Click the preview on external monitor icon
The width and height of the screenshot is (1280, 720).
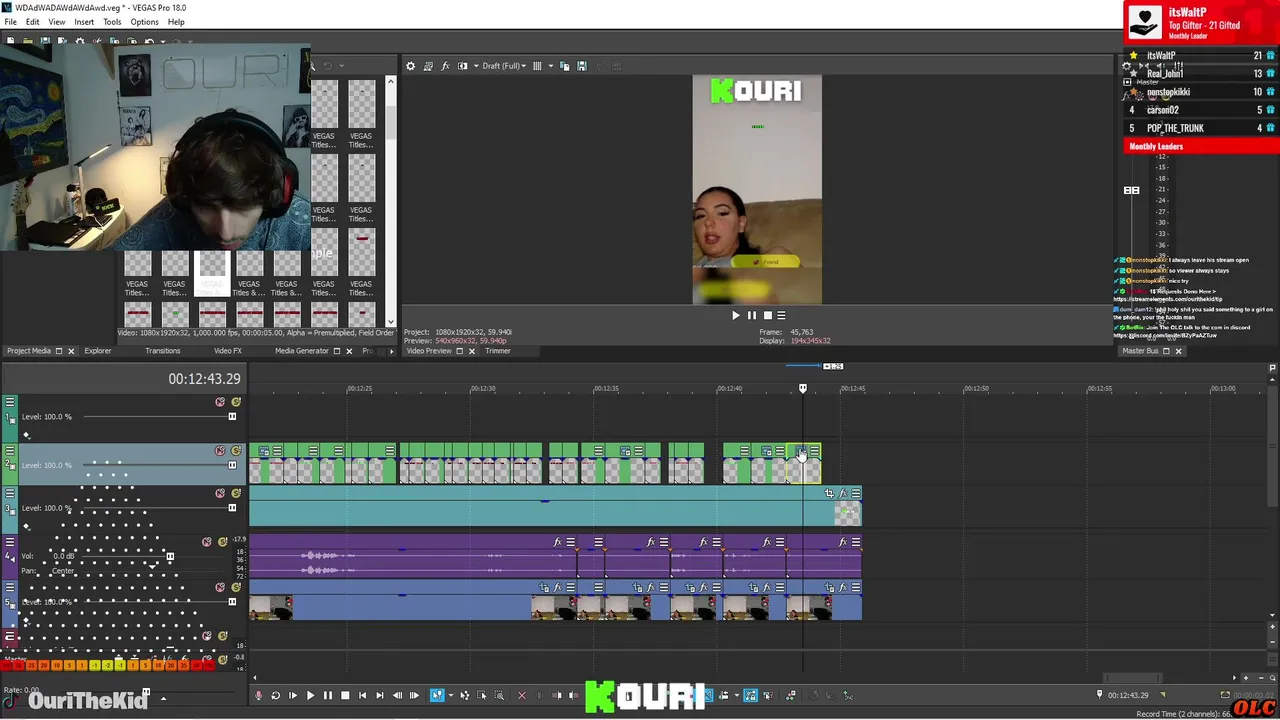pyautogui.click(x=428, y=66)
